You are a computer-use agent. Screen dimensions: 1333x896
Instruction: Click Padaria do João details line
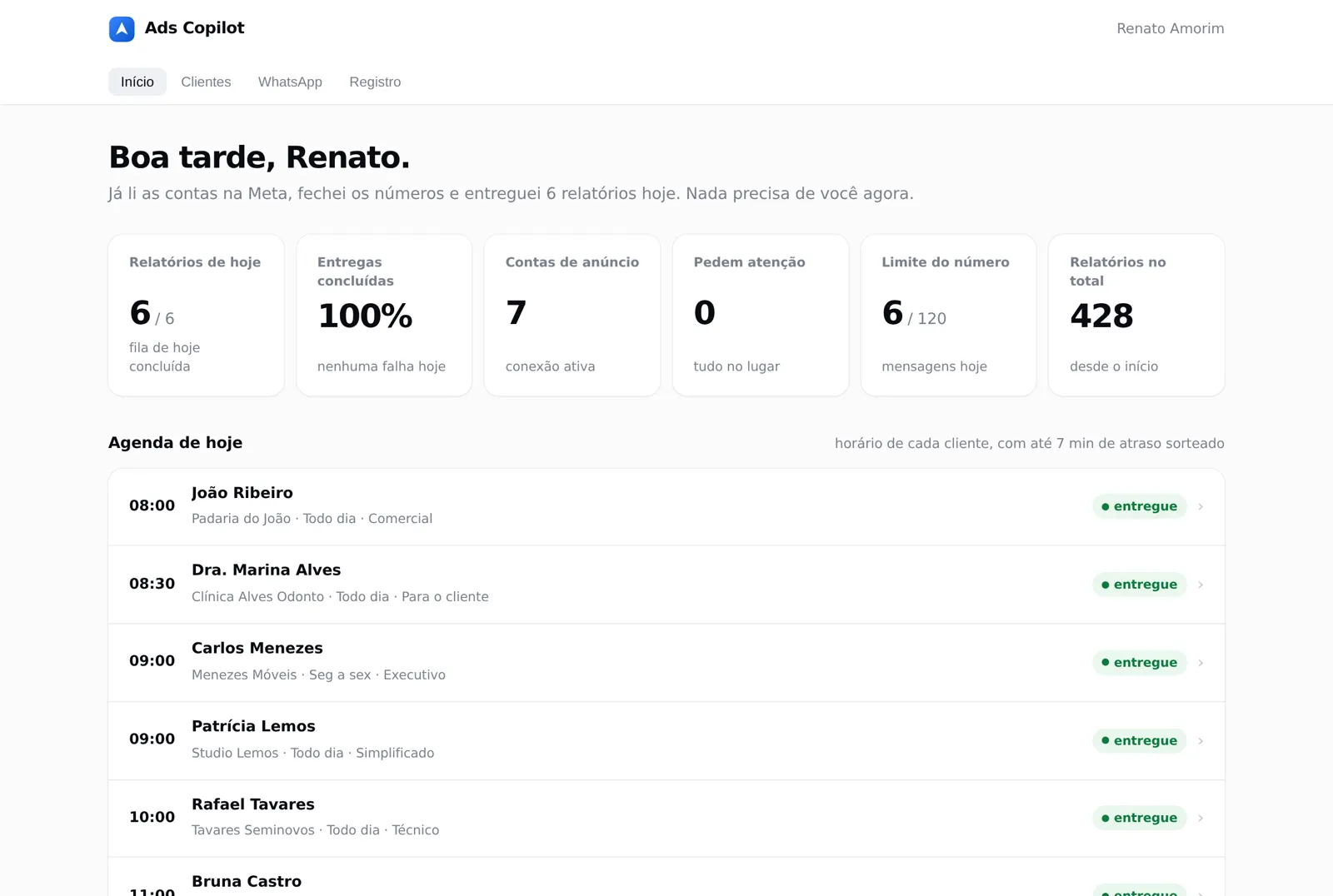pos(312,519)
